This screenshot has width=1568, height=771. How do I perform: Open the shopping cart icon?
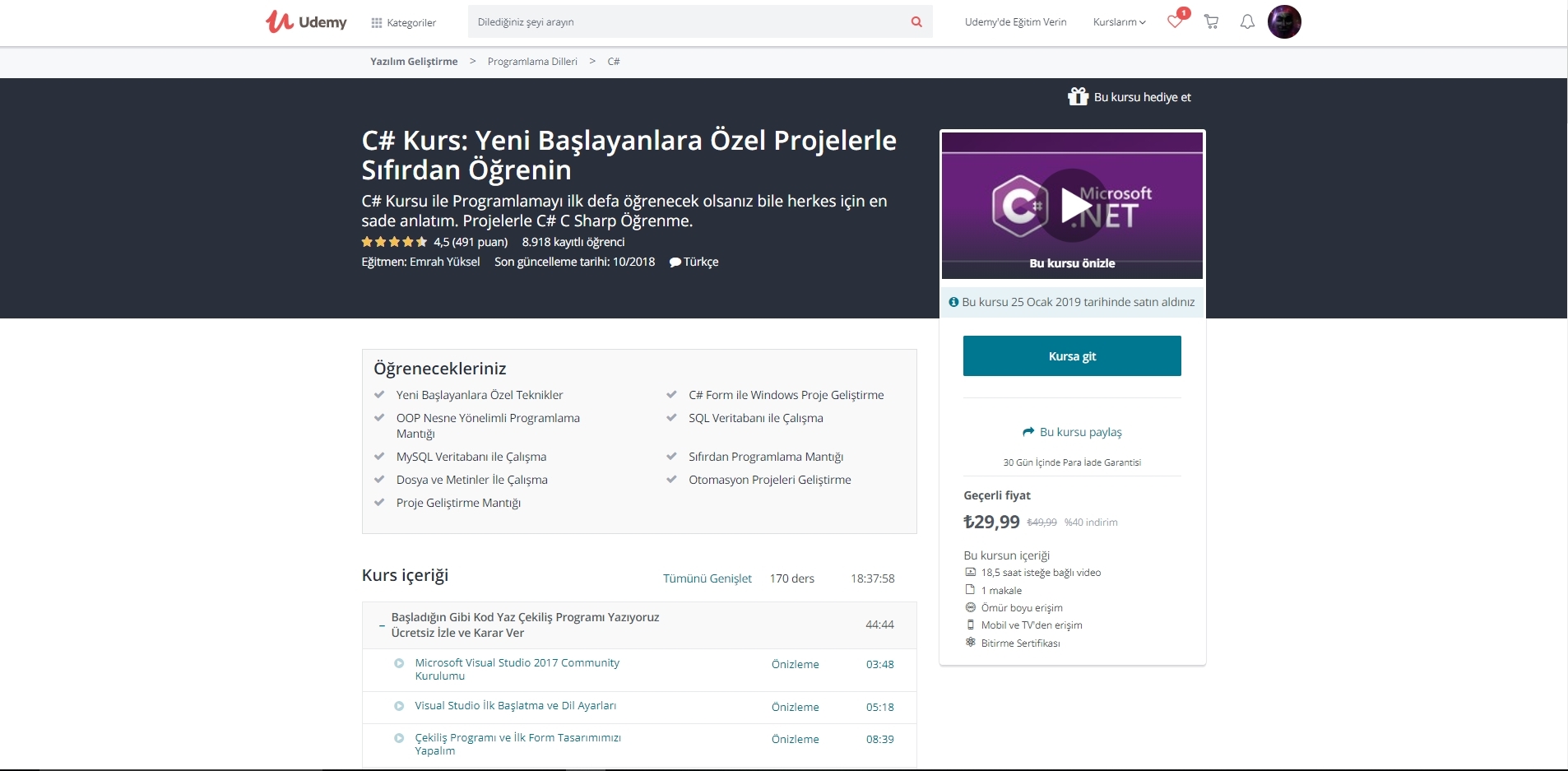[1211, 22]
